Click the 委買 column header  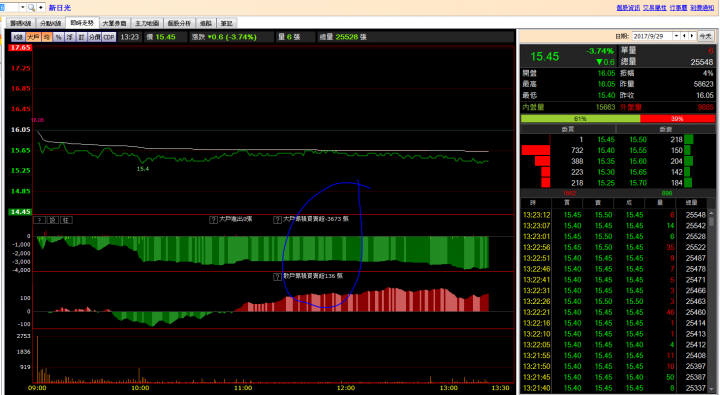click(x=568, y=129)
